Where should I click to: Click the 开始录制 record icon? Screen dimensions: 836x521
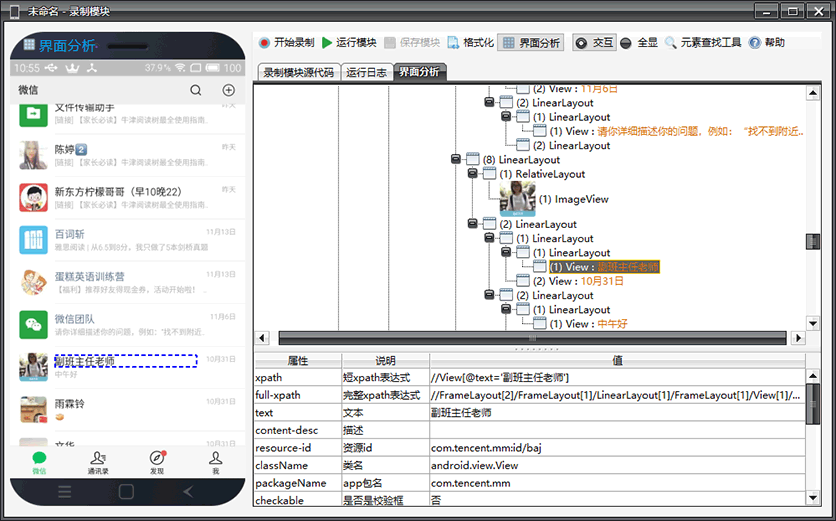[x=264, y=43]
